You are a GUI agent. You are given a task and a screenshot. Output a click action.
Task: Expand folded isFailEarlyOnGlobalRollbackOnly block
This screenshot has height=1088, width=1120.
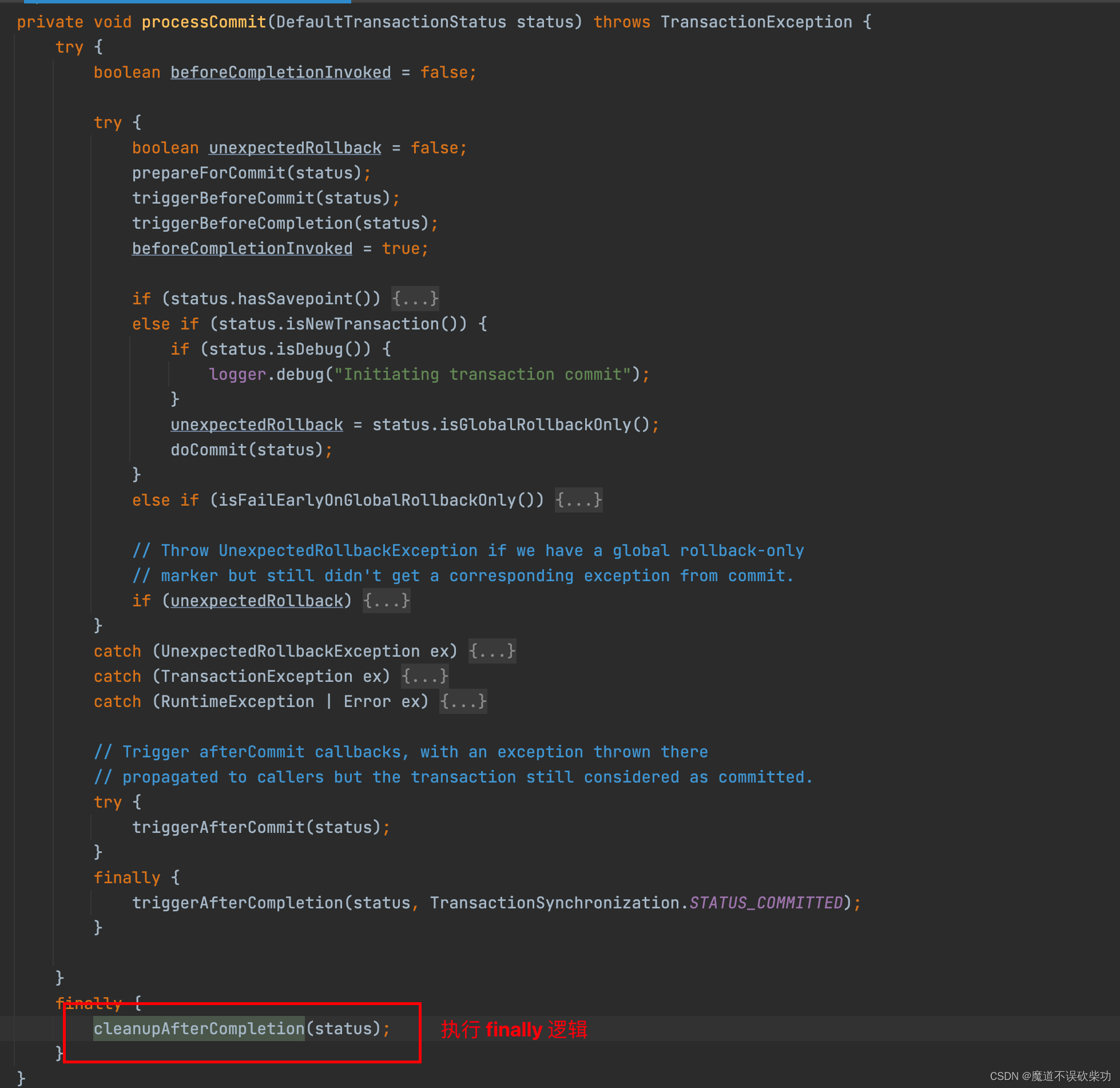click(578, 500)
